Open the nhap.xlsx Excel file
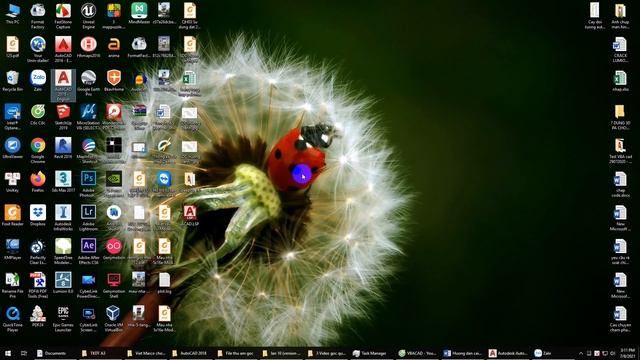The height and width of the screenshot is (360, 640). coord(620,81)
